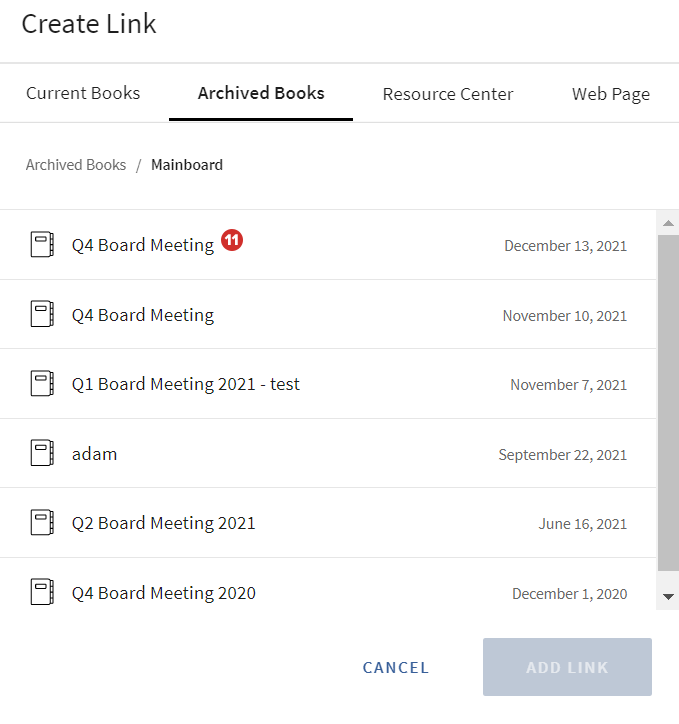The image size is (679, 724).
Task: Switch to the Current Books tab
Action: point(83,94)
